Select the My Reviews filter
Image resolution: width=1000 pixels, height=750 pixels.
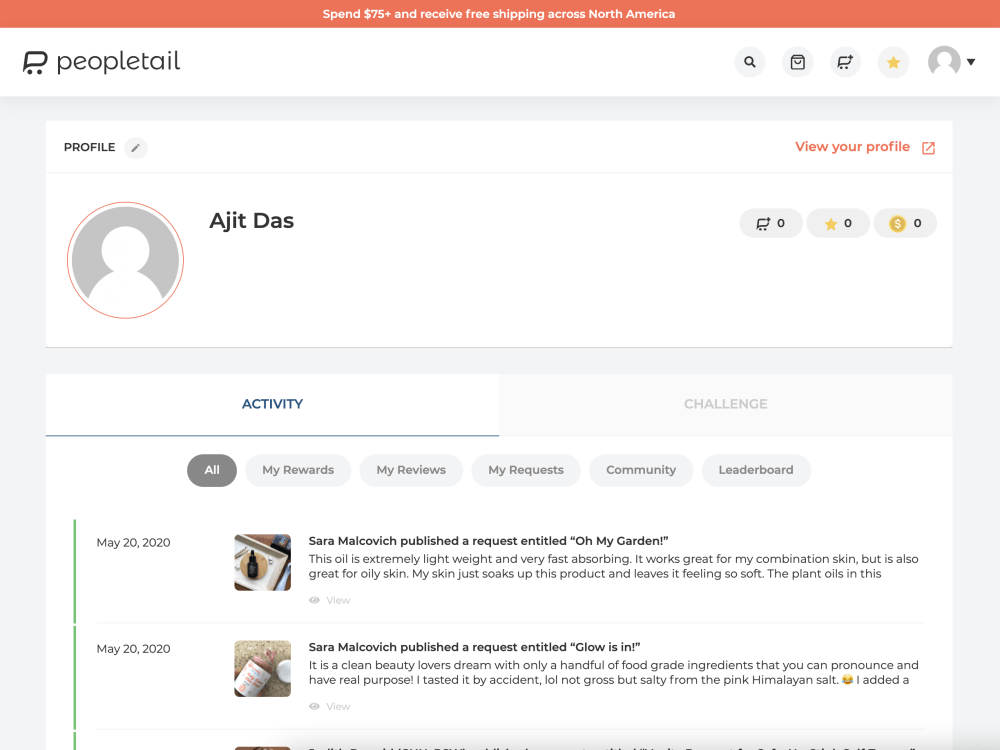tap(411, 470)
